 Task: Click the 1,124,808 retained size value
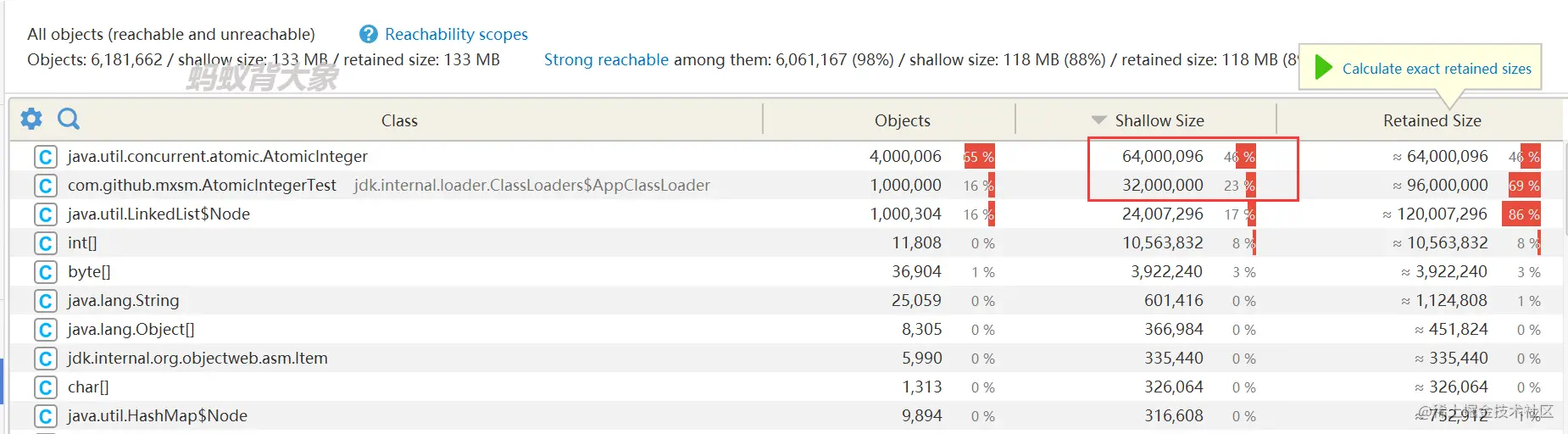click(1444, 301)
